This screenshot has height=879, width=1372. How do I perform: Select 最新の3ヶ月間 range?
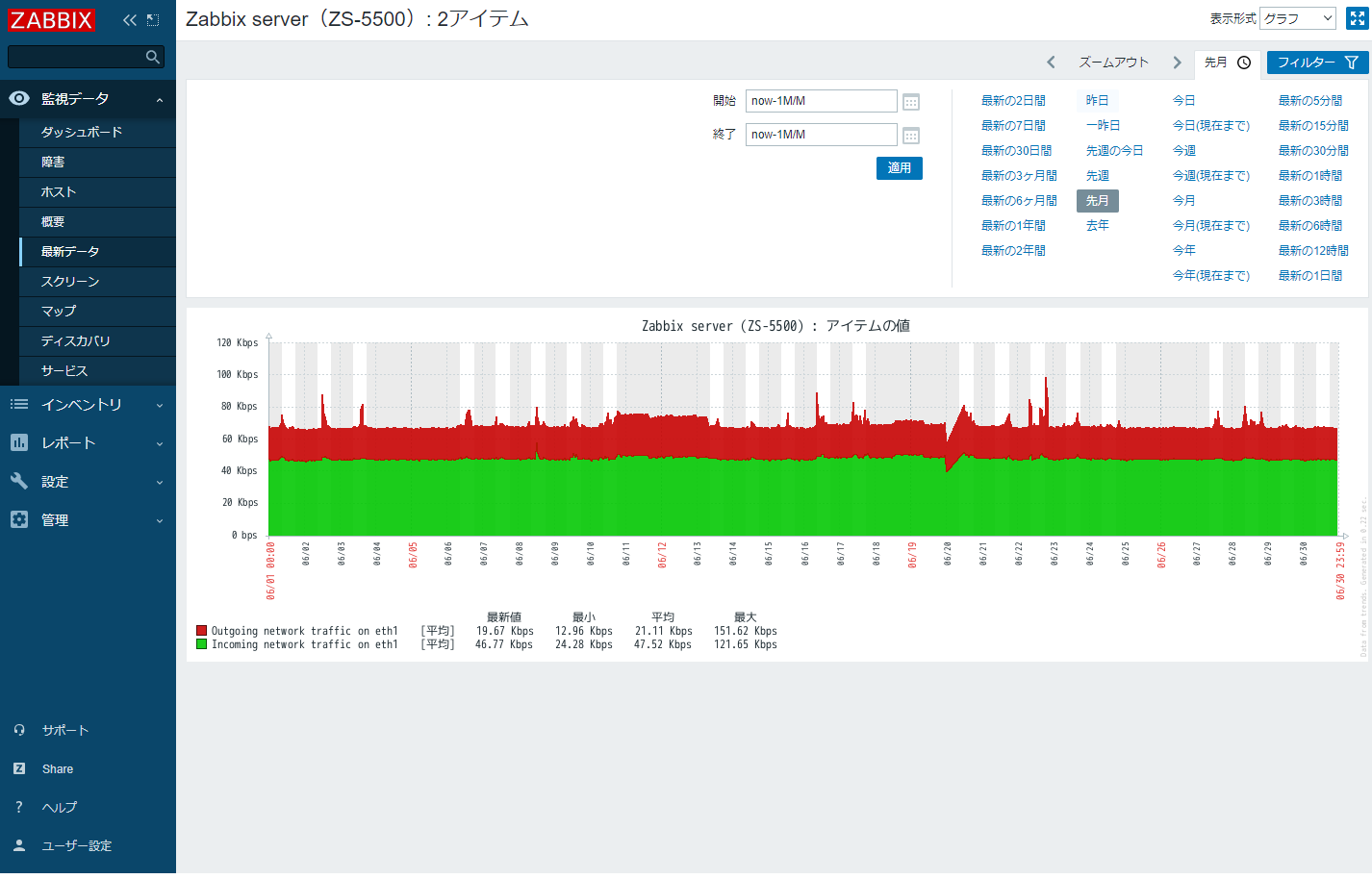pyautogui.click(x=1019, y=176)
